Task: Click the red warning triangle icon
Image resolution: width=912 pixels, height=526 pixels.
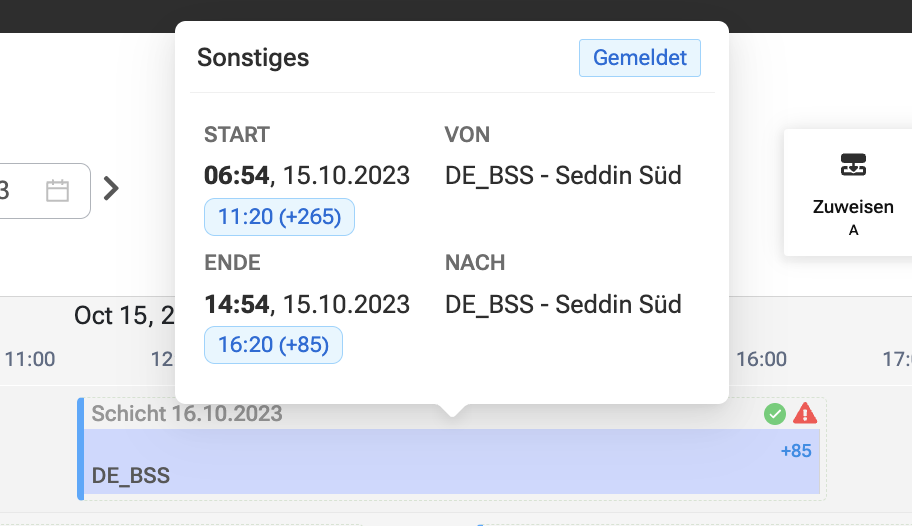Action: pyautogui.click(x=805, y=413)
